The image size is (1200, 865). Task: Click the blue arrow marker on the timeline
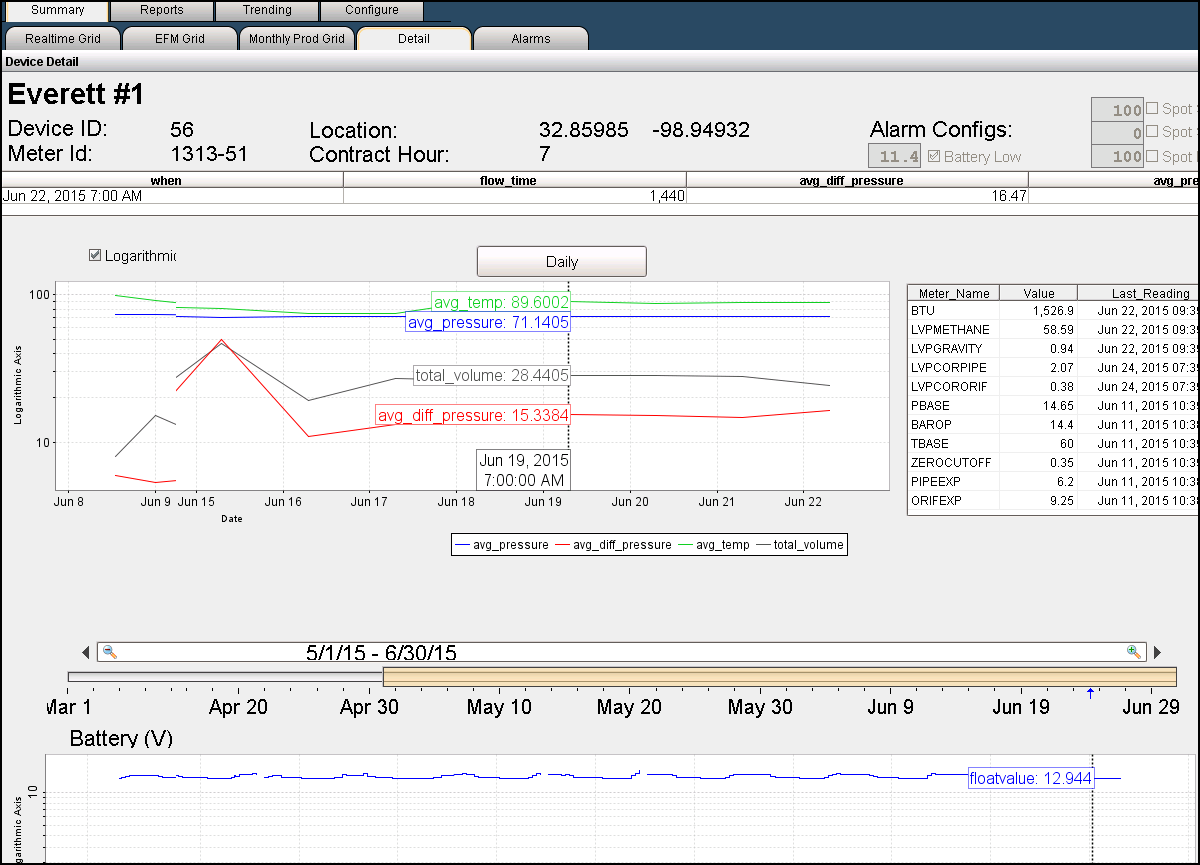click(x=1090, y=693)
